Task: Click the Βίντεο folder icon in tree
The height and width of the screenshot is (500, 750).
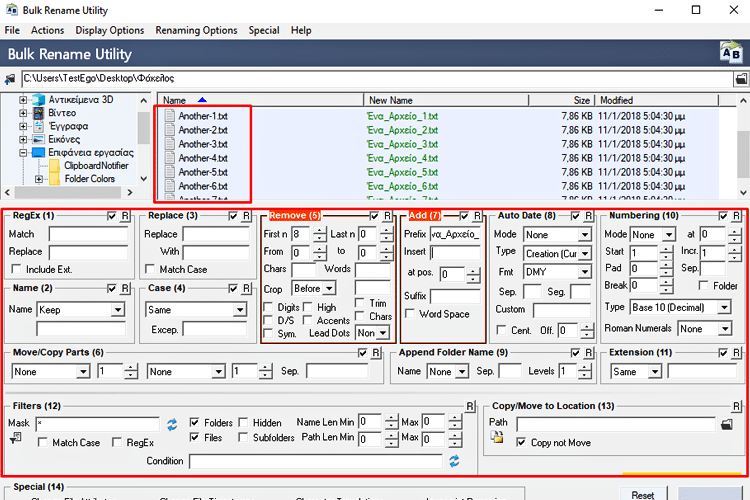Action: click(38, 113)
